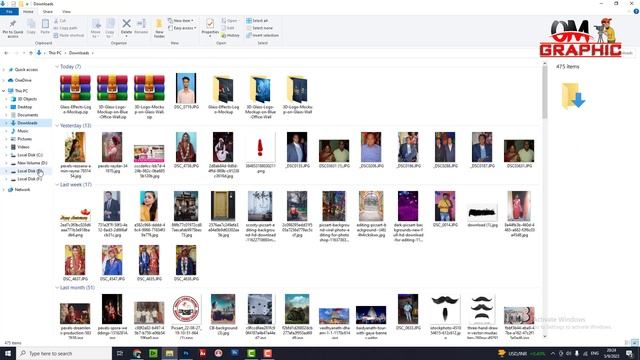Click This PC in address breadcrumb
The image size is (640, 360).
tap(55, 53)
